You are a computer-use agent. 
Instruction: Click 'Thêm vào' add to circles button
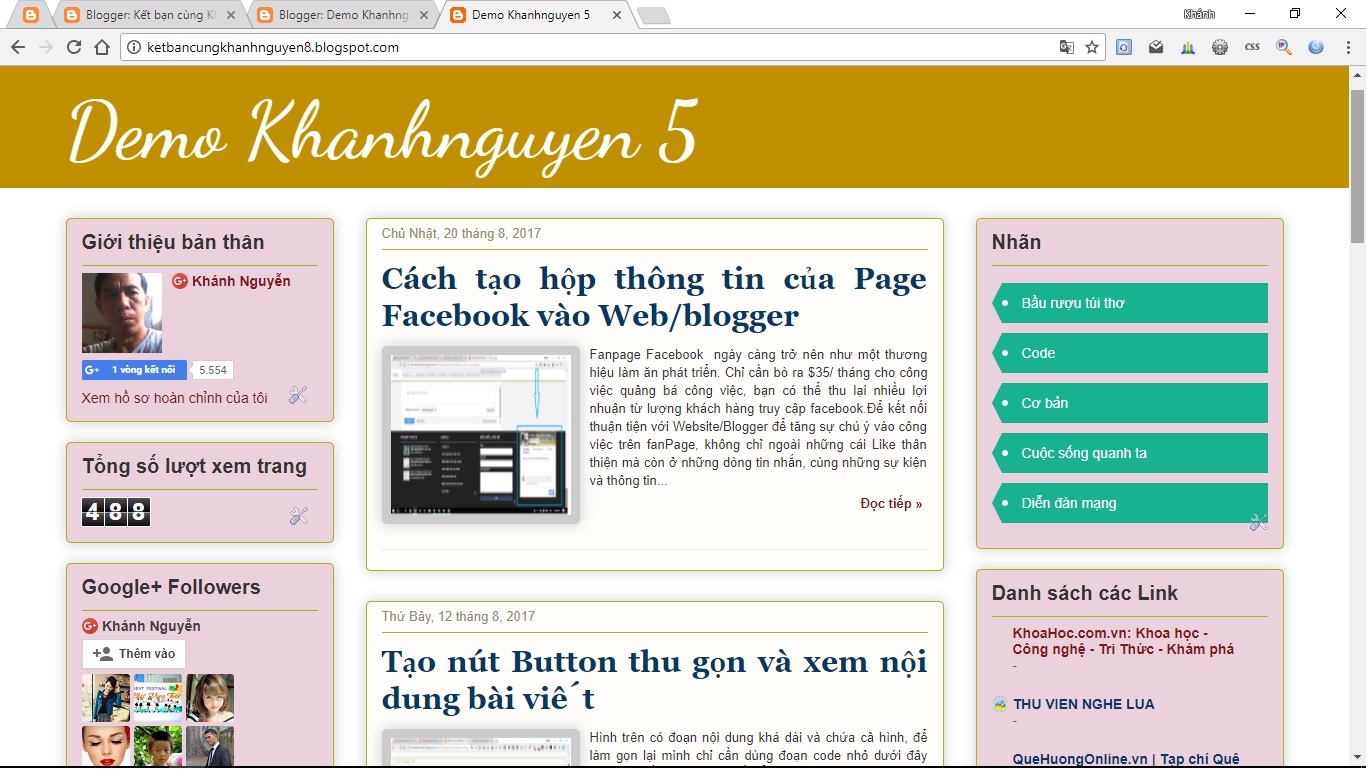point(134,654)
